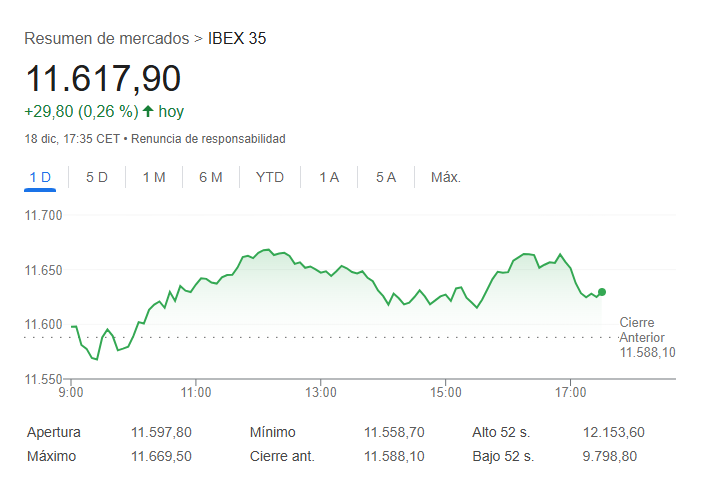Click the green up arrow icon

pyautogui.click(x=148, y=112)
